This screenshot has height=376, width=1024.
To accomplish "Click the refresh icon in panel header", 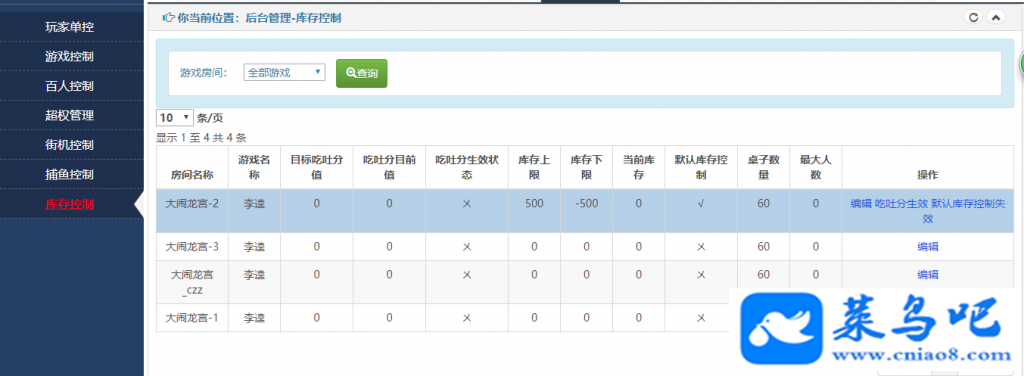I will [973, 18].
